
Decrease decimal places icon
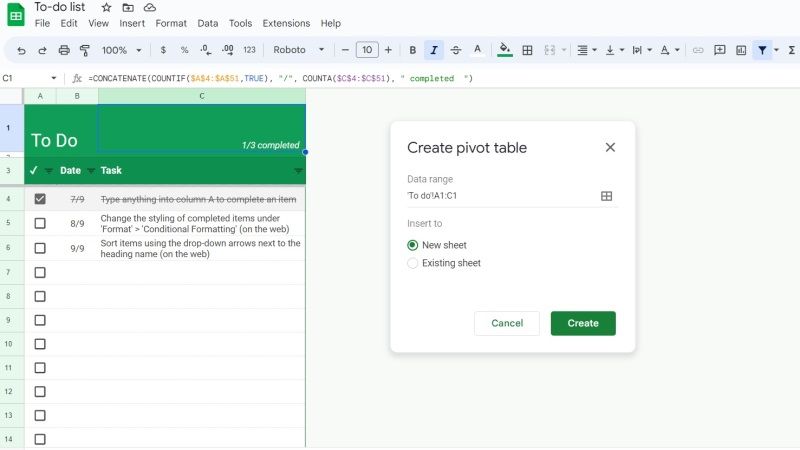[206, 50]
